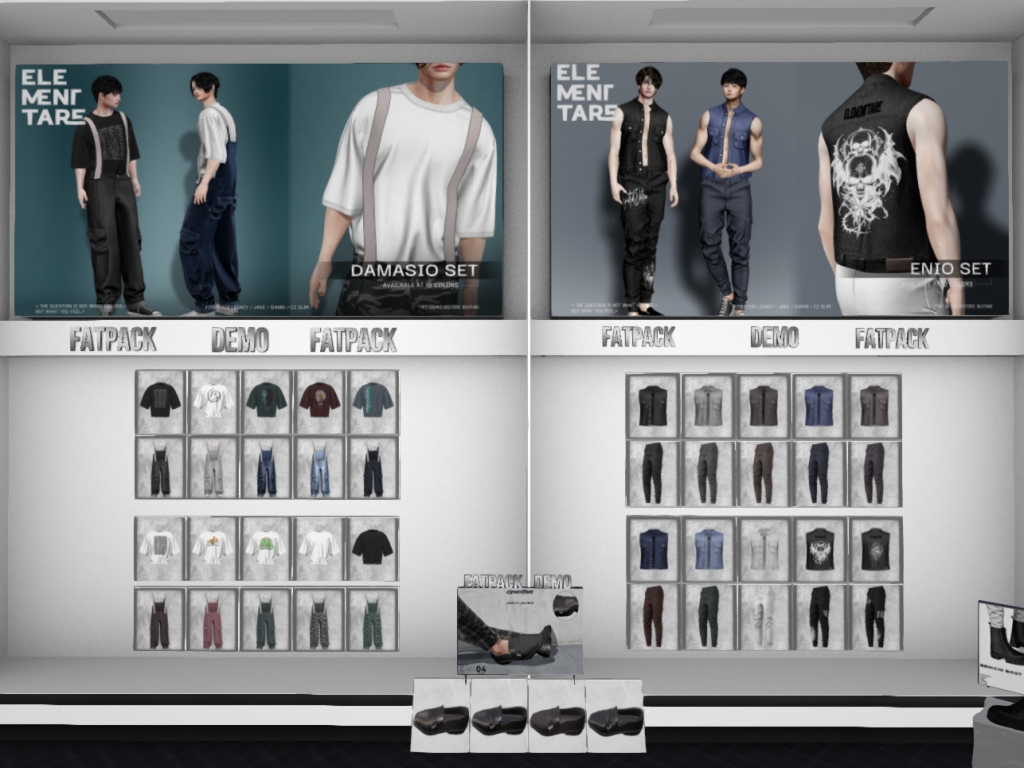Image resolution: width=1024 pixels, height=768 pixels.
Task: Select the white tee with circle graphic
Action: tap(214, 402)
